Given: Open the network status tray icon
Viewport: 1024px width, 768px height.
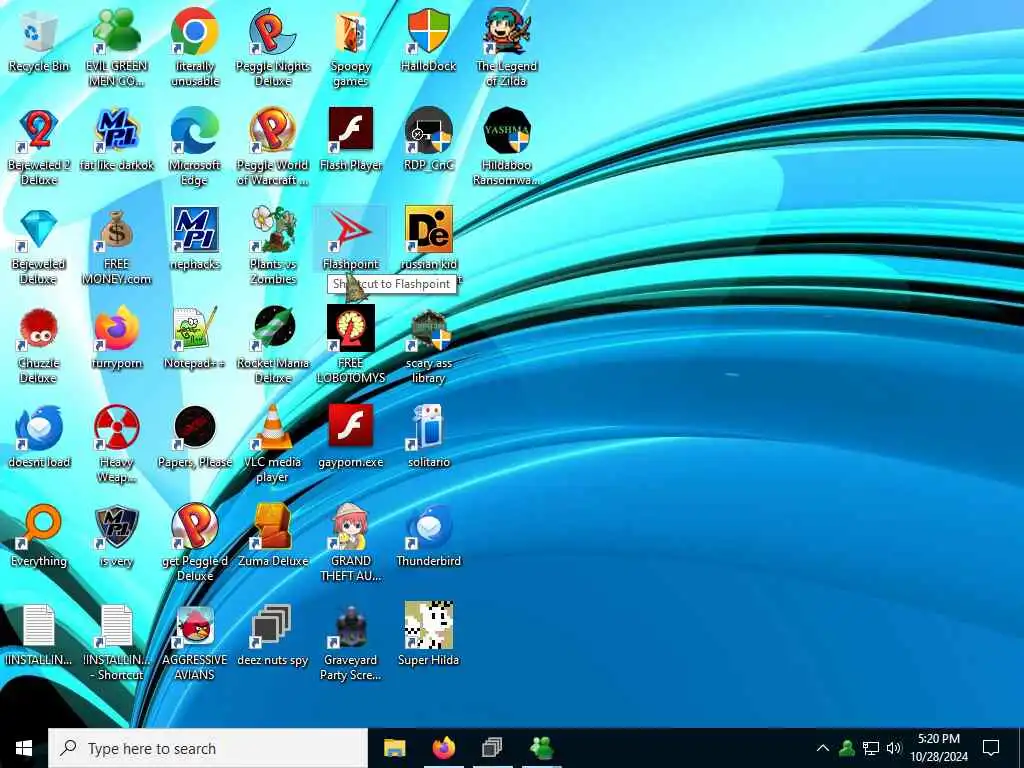Looking at the screenshot, I should click(871, 748).
